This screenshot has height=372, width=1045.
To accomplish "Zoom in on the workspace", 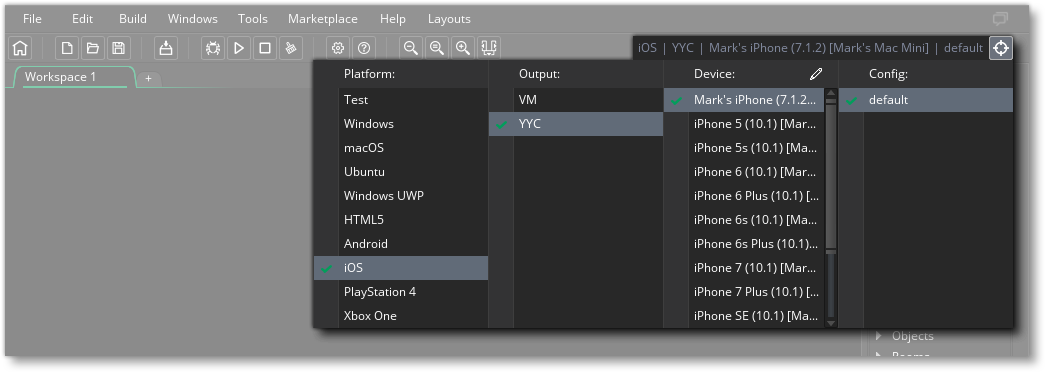I will coord(463,48).
